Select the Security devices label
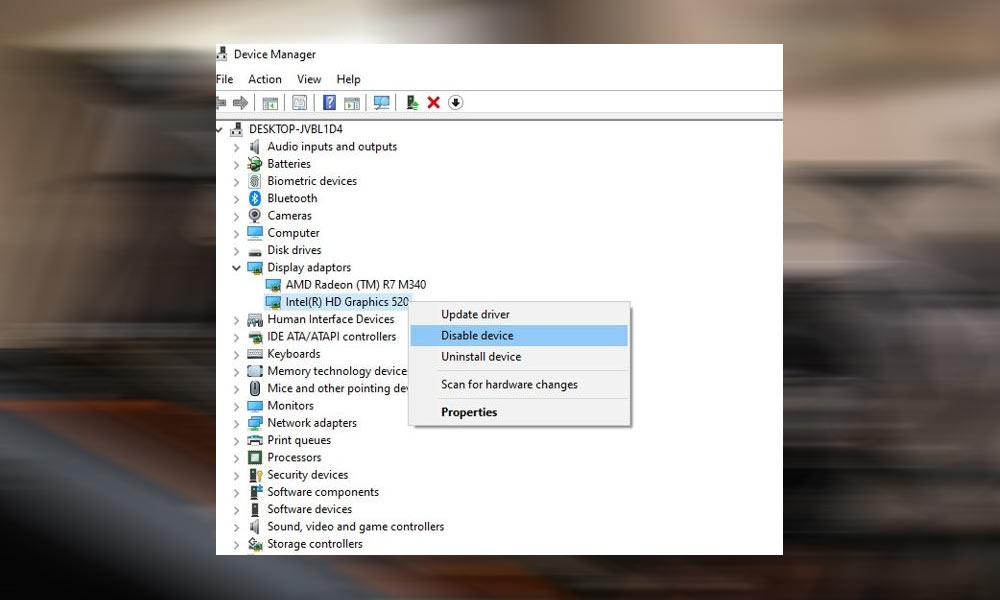Image resolution: width=1000 pixels, height=600 pixels. [x=307, y=474]
